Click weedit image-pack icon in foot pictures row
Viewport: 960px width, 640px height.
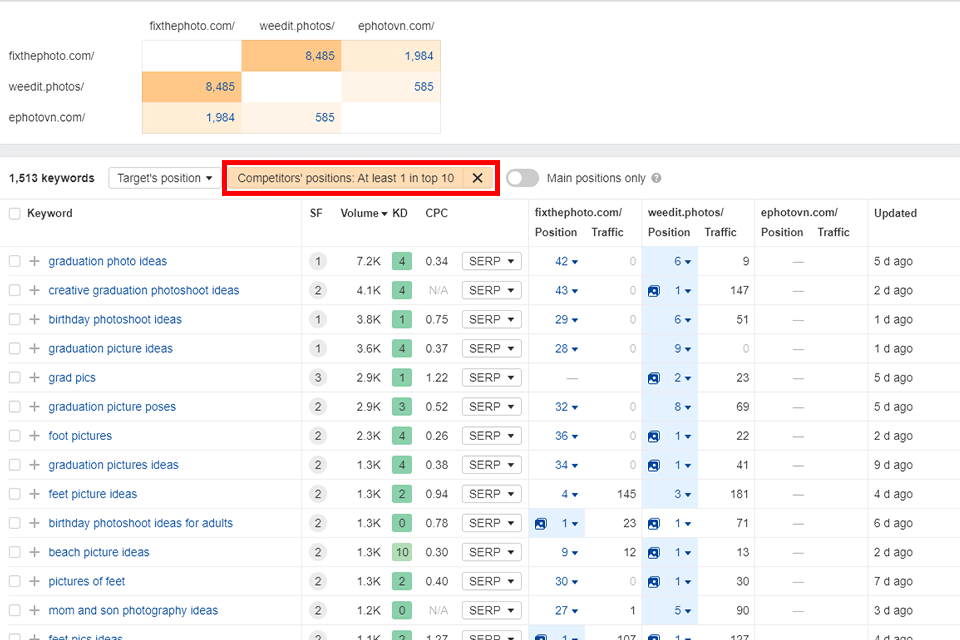coord(654,436)
